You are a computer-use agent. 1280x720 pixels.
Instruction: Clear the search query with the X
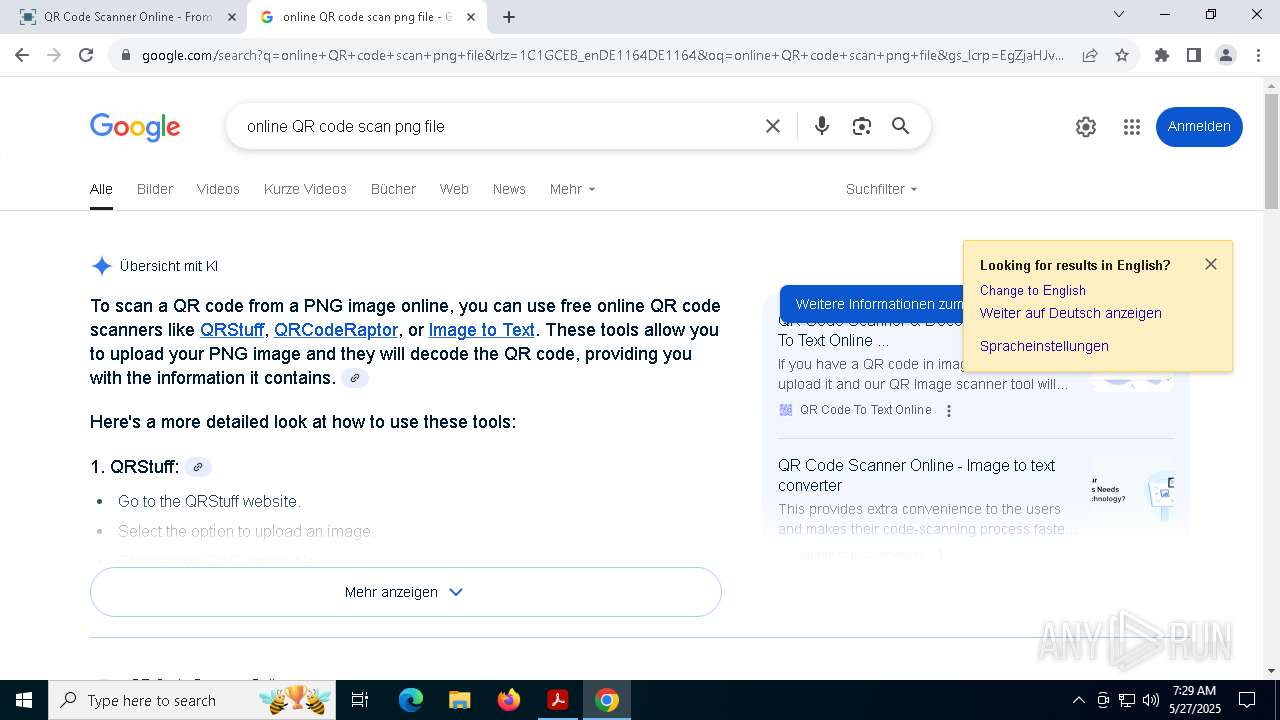773,126
